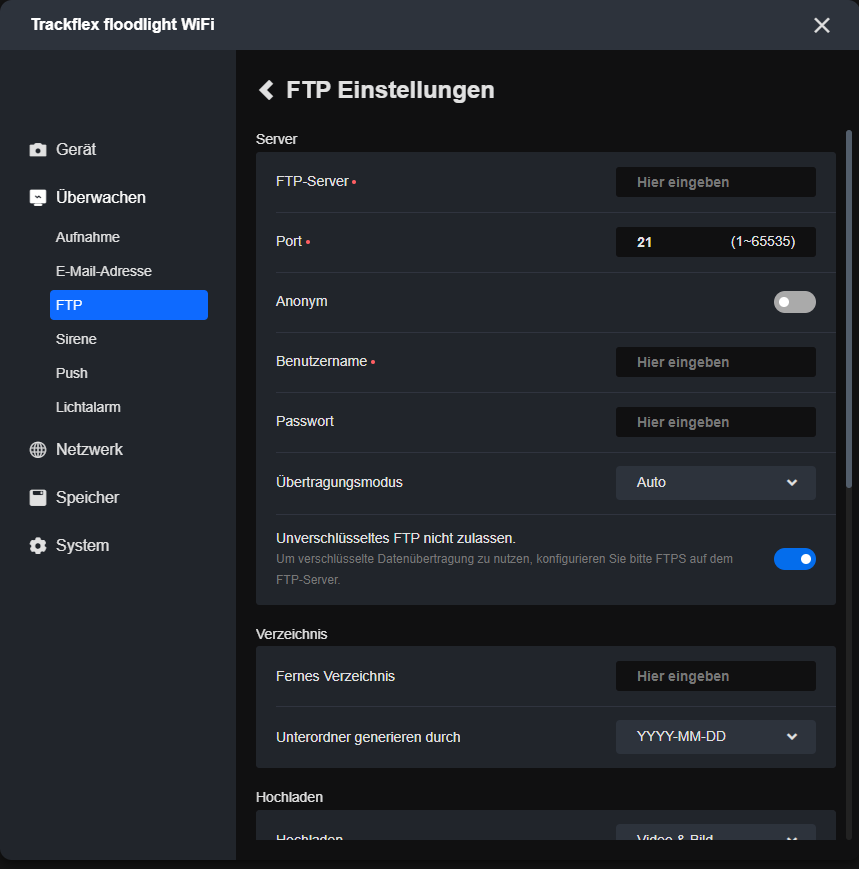Click the Netzwerk globe icon
Screen dimensions: 859x869
pos(38,449)
